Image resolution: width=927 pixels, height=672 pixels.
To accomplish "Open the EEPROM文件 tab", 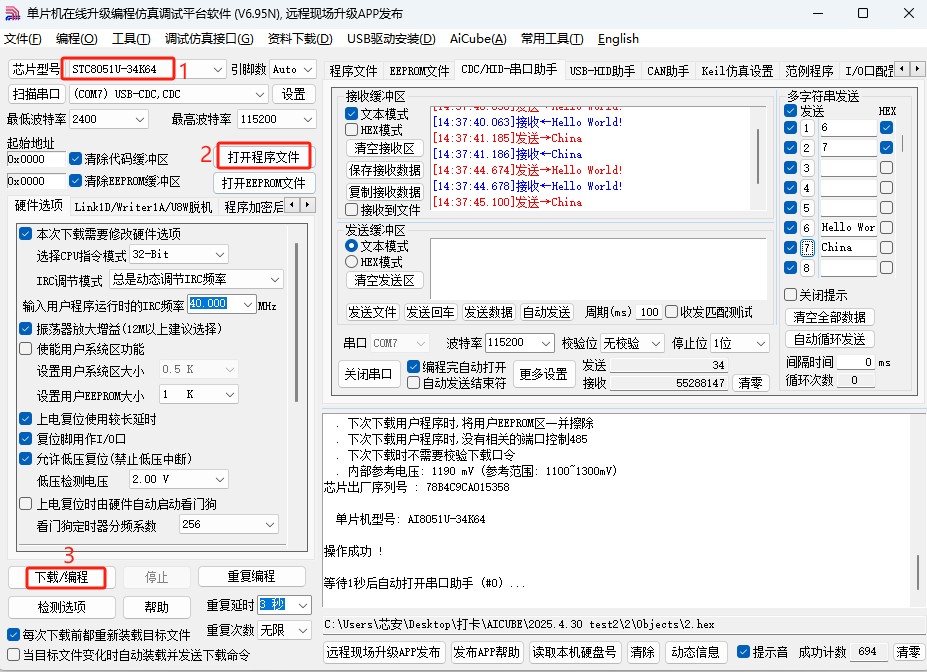I will tap(419, 71).
